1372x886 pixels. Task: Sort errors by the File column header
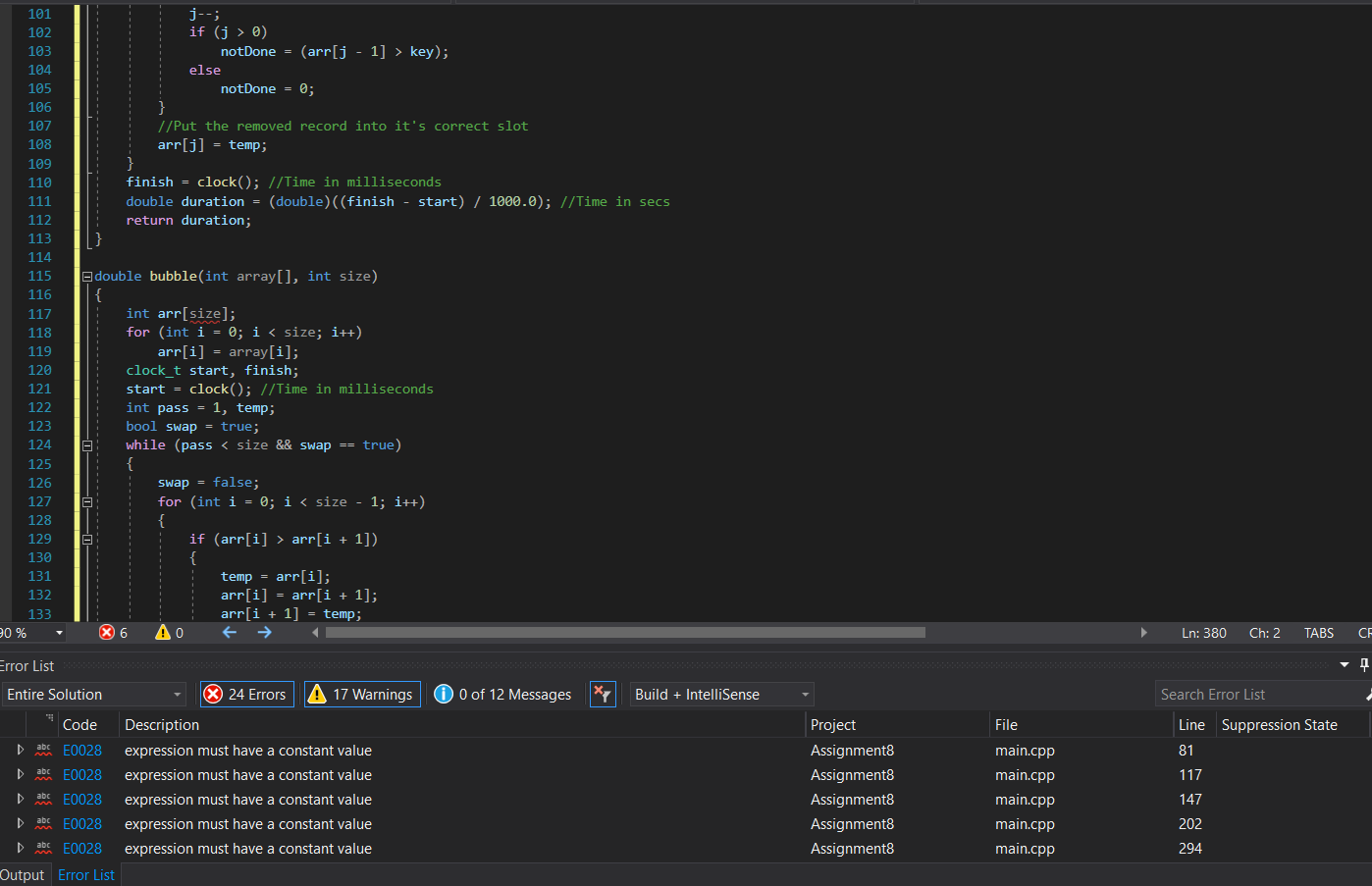click(x=1082, y=725)
